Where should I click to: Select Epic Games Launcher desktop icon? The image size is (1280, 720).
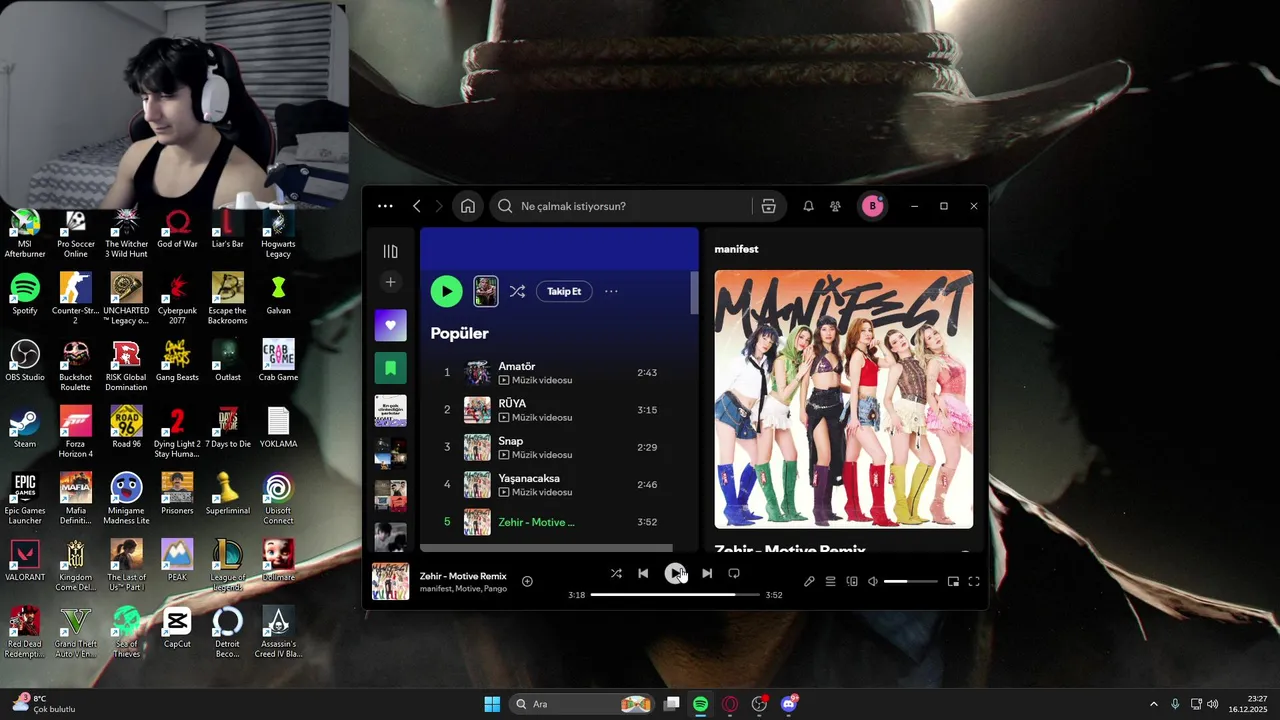click(25, 498)
